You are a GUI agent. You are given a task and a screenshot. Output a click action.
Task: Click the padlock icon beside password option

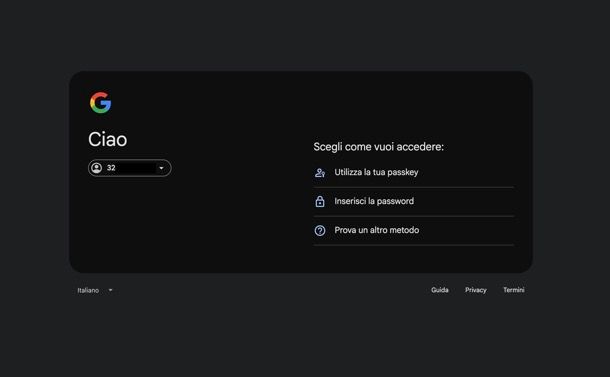click(320, 202)
